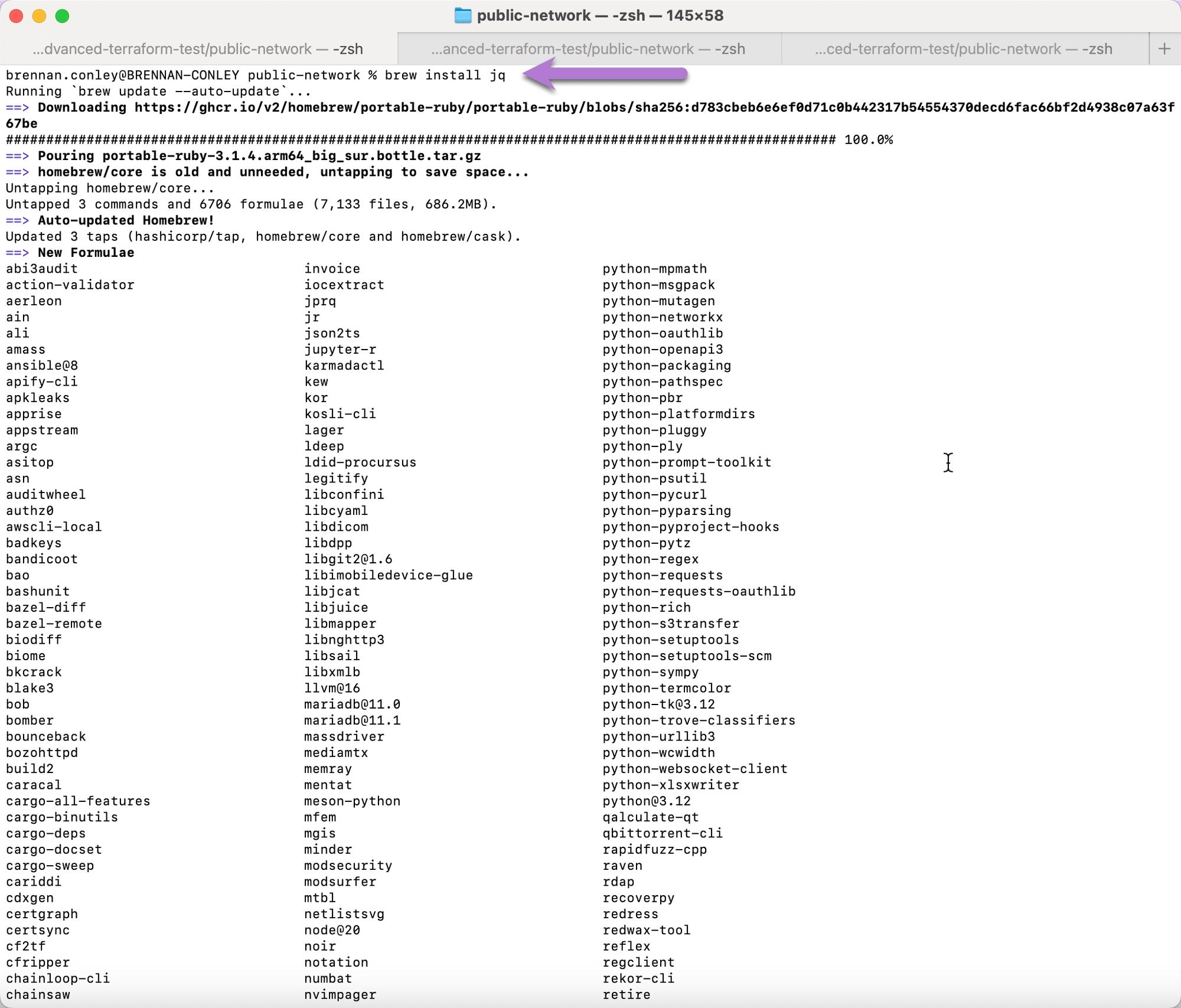Click the yellow minimize window button
1181x1008 pixels.
[x=40, y=16]
